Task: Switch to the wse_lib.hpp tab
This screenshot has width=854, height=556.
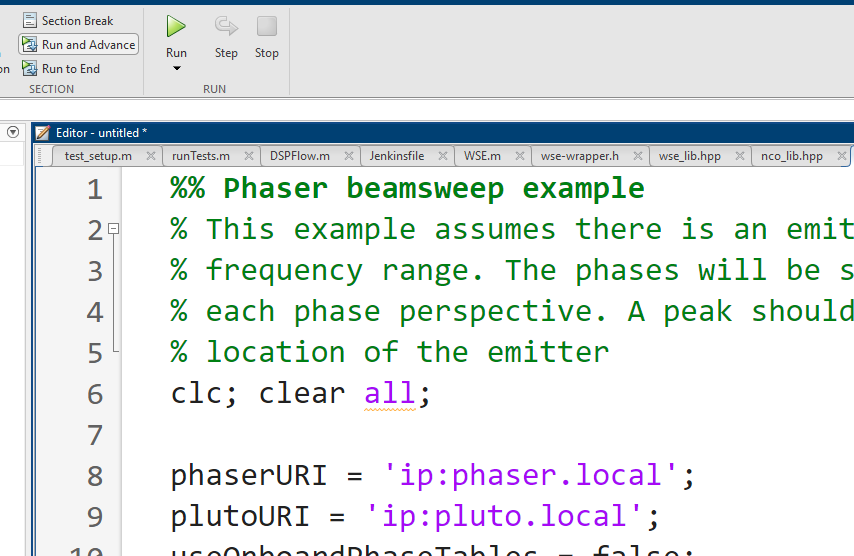Action: pos(690,156)
